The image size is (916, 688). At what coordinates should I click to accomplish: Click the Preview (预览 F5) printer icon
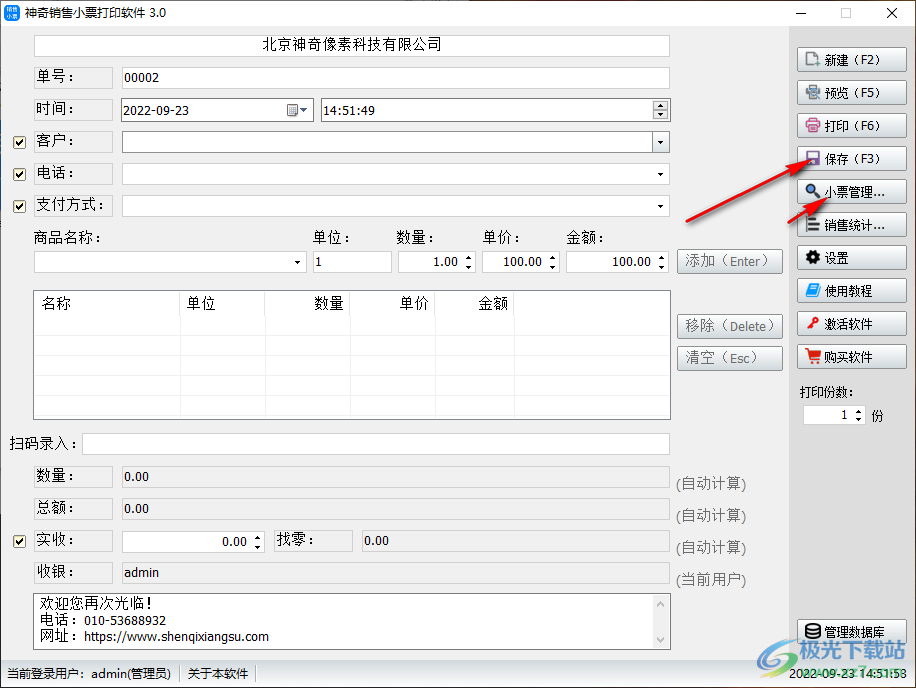[812, 92]
